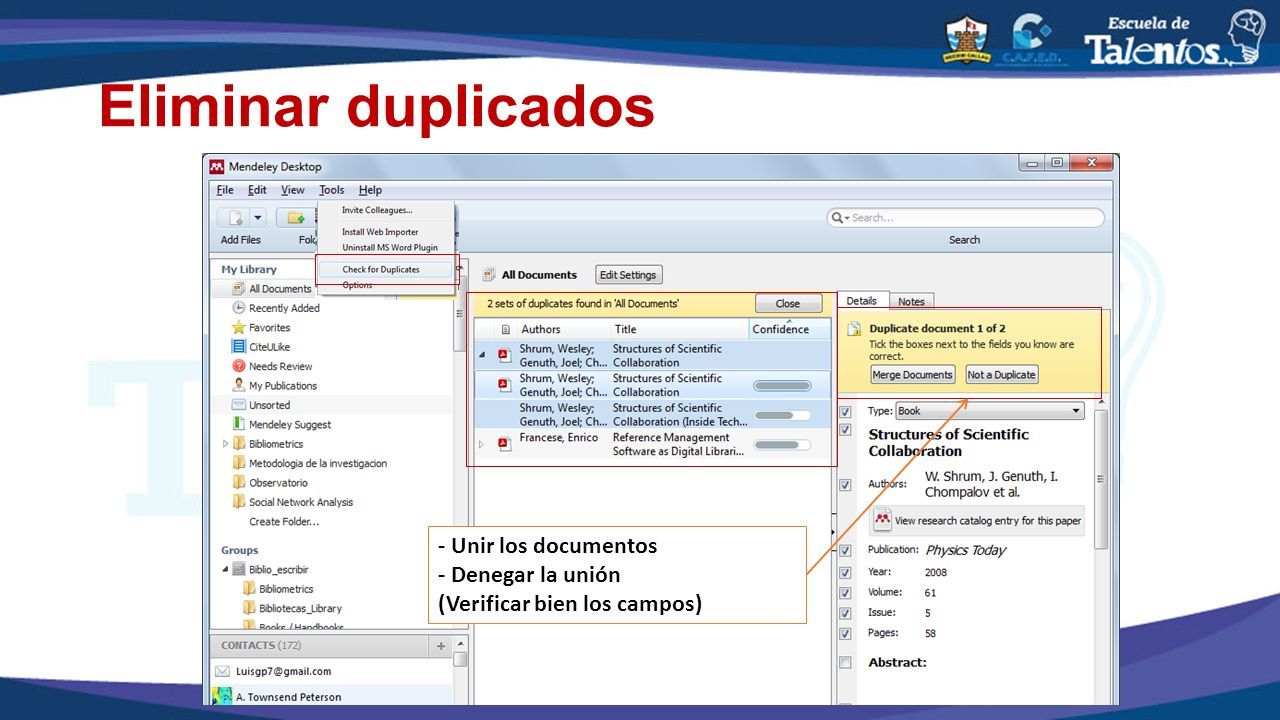Open the View menu
The image size is (1280, 720).
point(293,190)
